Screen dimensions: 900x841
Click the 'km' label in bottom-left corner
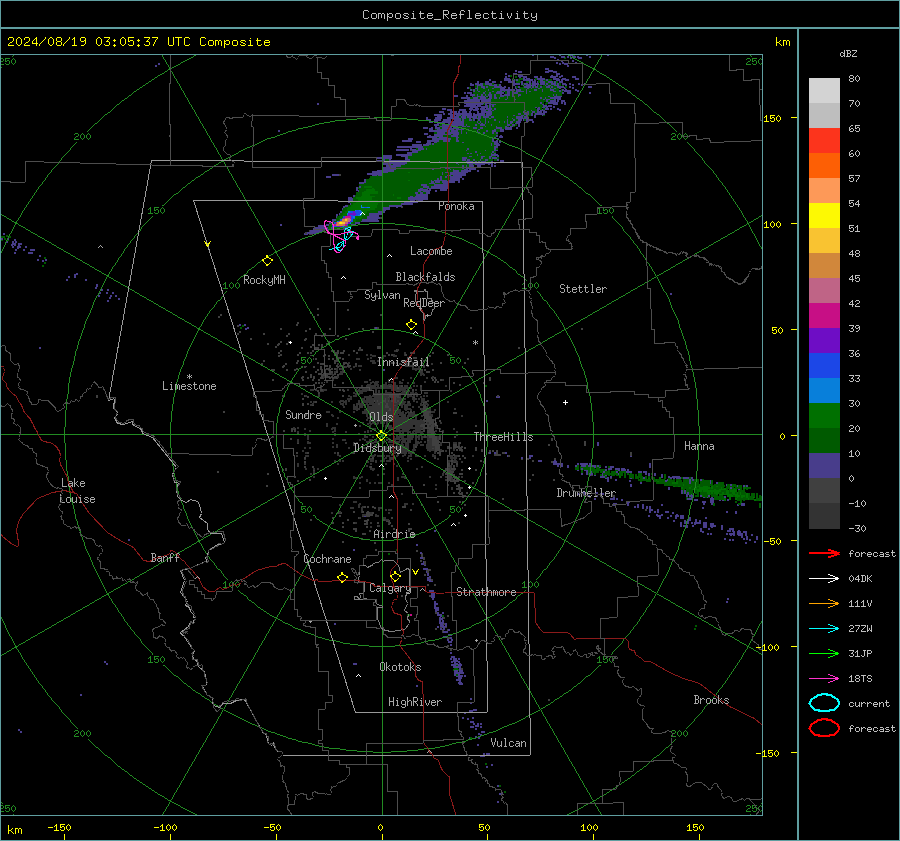tap(14, 830)
